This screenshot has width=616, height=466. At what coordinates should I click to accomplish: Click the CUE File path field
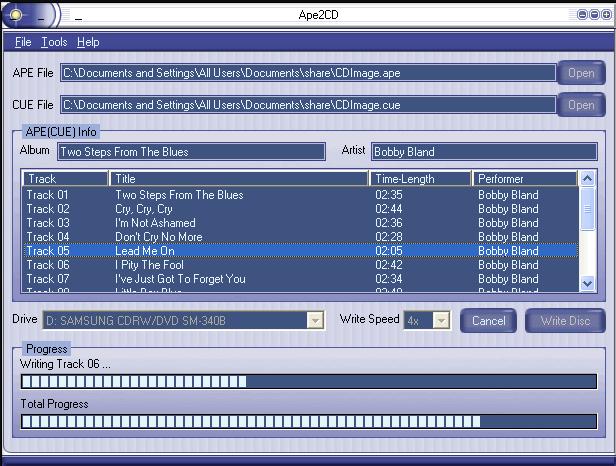(x=308, y=105)
